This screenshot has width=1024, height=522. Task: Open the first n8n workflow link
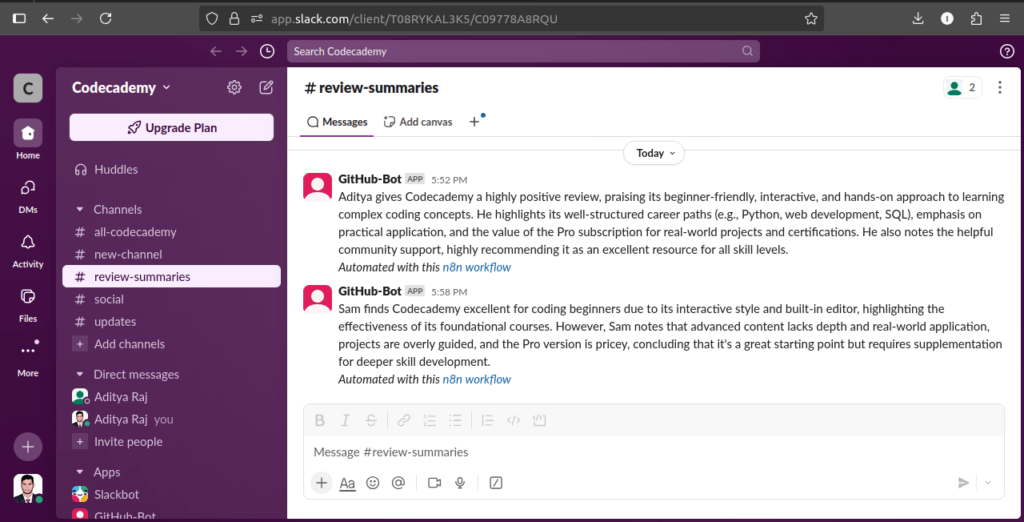pos(476,267)
